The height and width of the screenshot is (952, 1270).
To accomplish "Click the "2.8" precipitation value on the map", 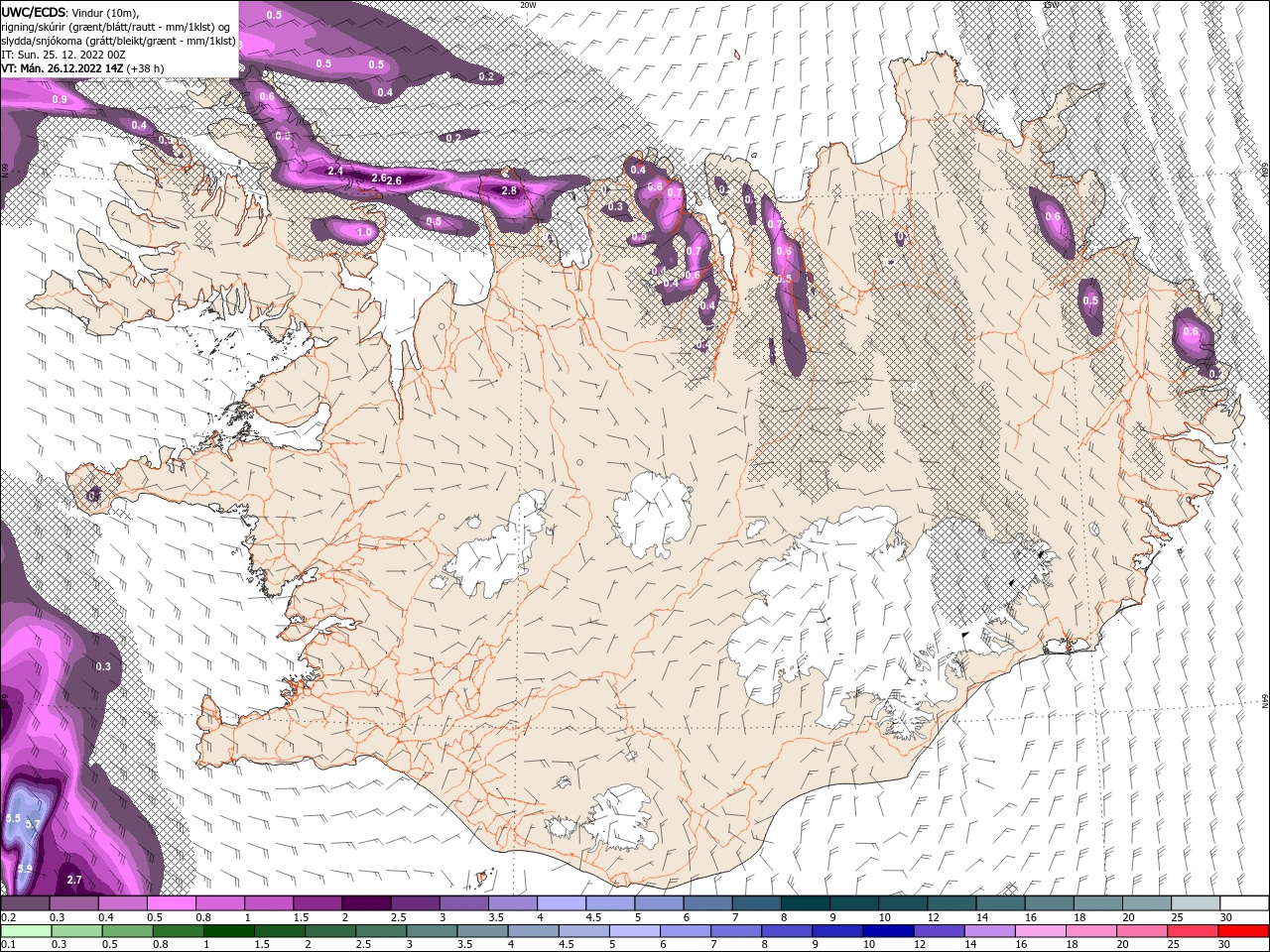I will tap(510, 190).
